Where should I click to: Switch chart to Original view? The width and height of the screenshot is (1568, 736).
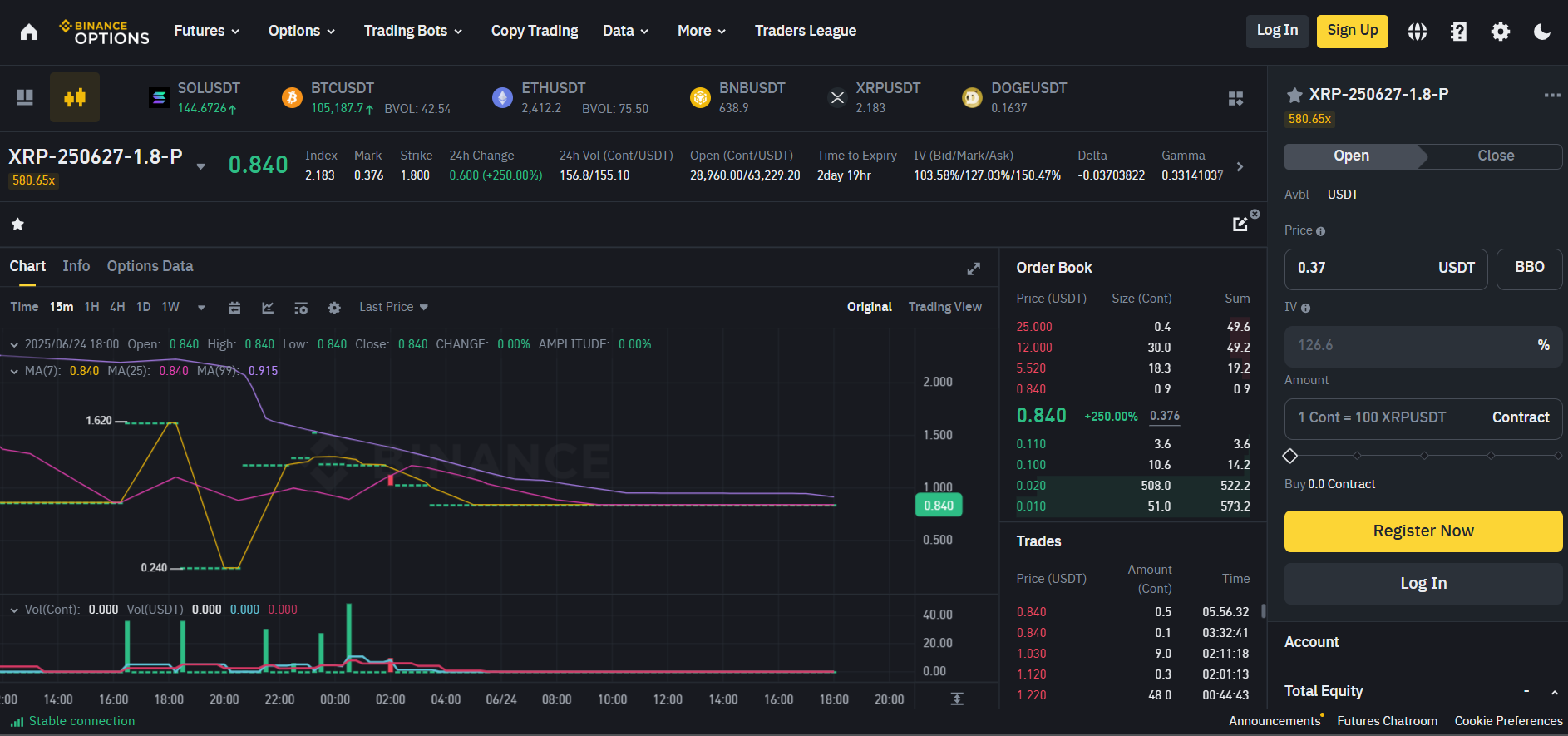[870, 307]
